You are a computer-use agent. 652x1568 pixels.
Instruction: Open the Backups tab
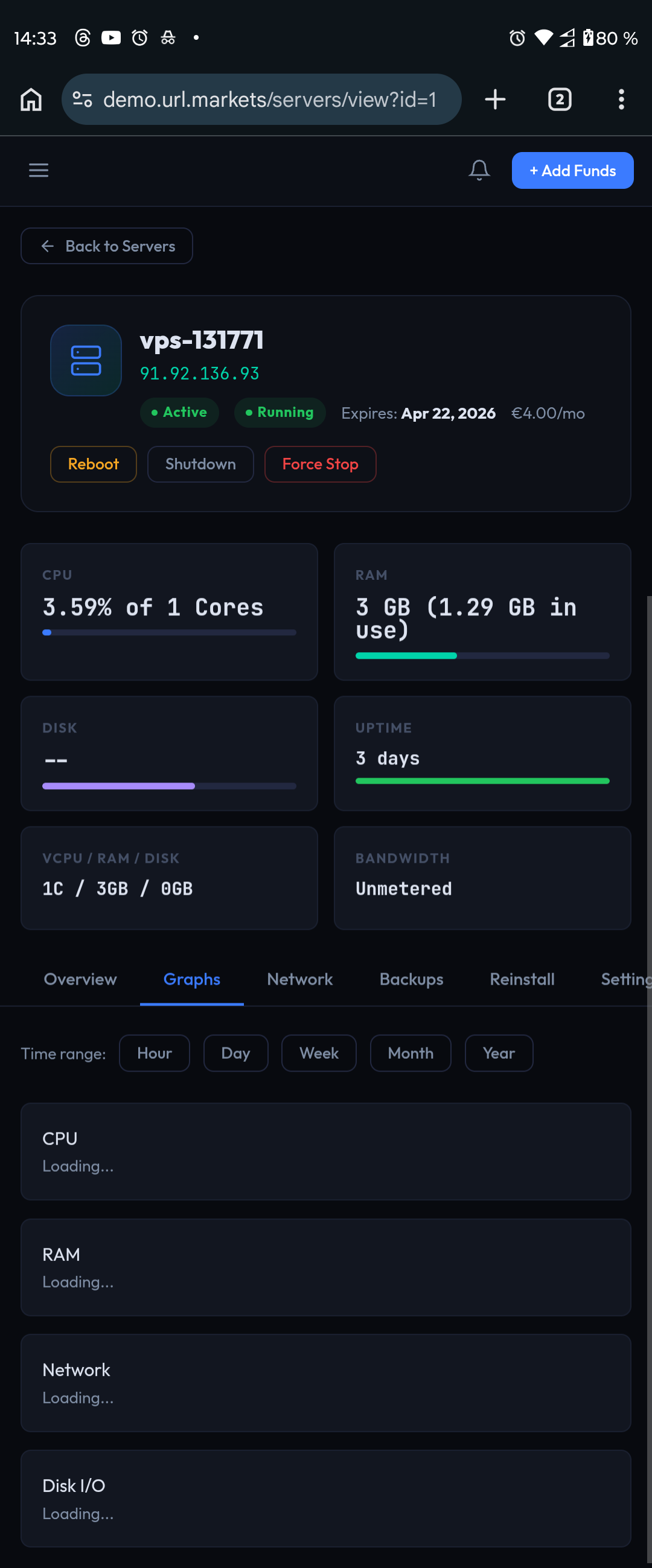(411, 979)
